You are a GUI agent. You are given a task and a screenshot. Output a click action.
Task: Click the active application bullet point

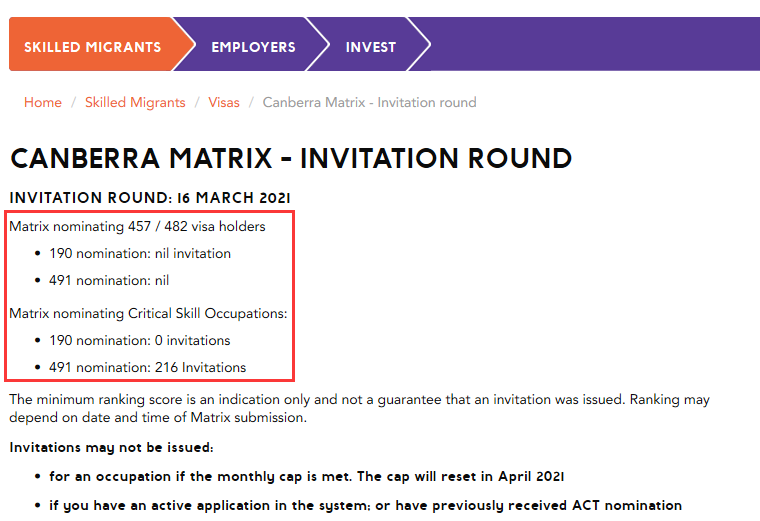coord(365,505)
